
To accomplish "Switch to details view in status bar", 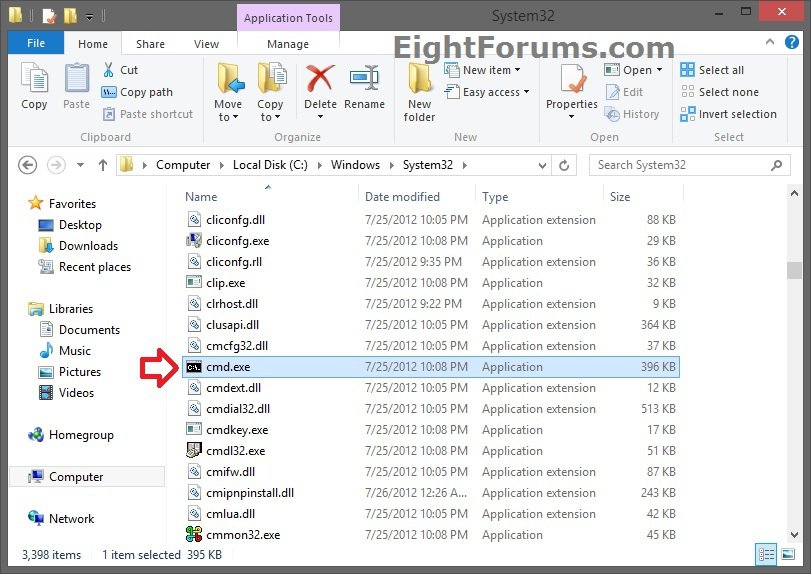I will (x=767, y=554).
